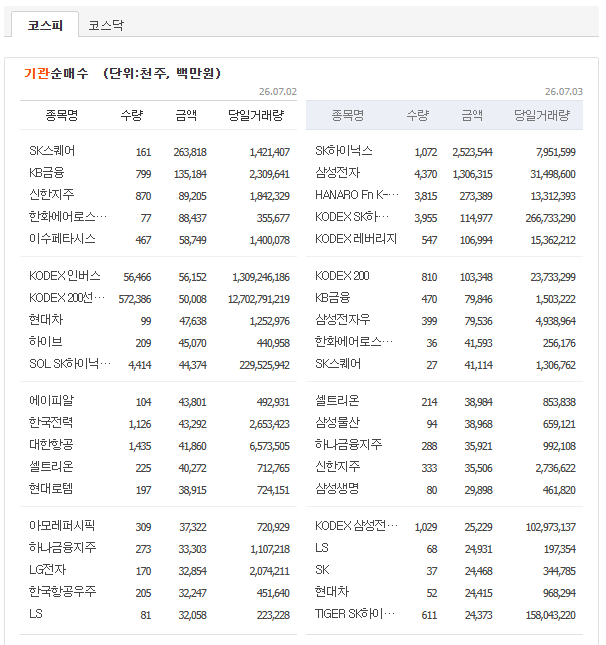The image size is (606, 645).
Task: Select the 하이브 stock link
Action: click(x=46, y=342)
